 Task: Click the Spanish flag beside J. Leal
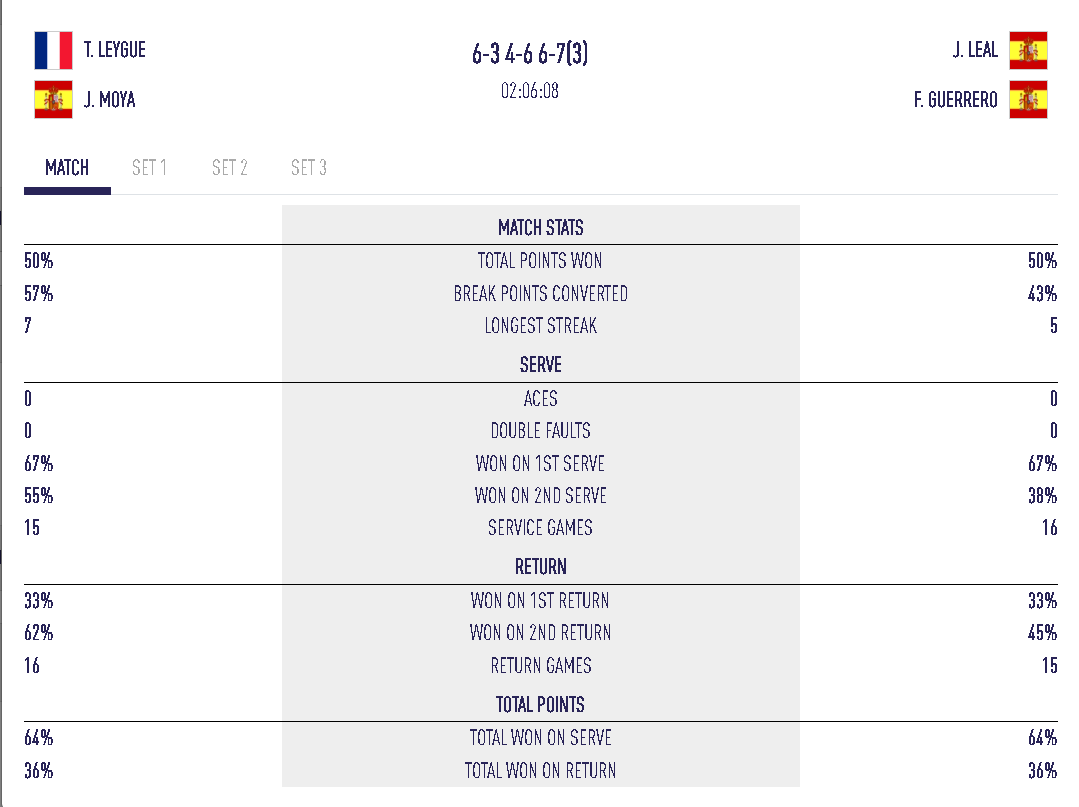coord(1028,50)
